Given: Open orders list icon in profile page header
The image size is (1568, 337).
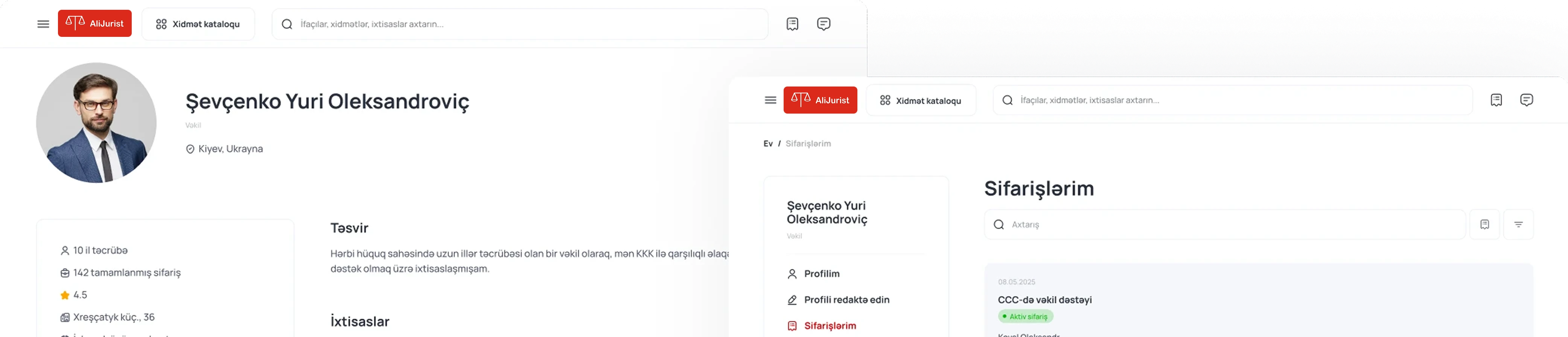Looking at the screenshot, I should click(x=792, y=24).
